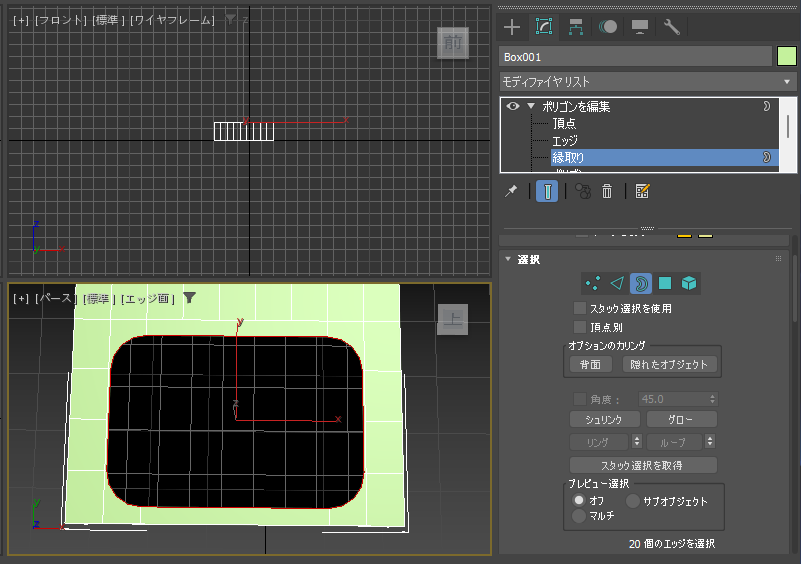Select the 頂点 sub-object level in stack
Screen dimensions: 801x564
coord(564,123)
